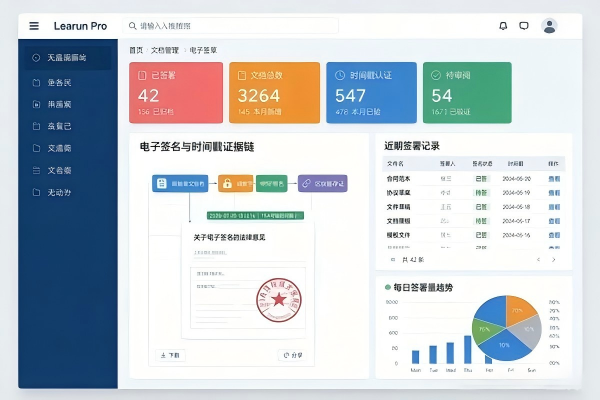Viewport: 600px width, 400px height.
Task: Open view link for 2024-06-20 row
Action: point(554,179)
